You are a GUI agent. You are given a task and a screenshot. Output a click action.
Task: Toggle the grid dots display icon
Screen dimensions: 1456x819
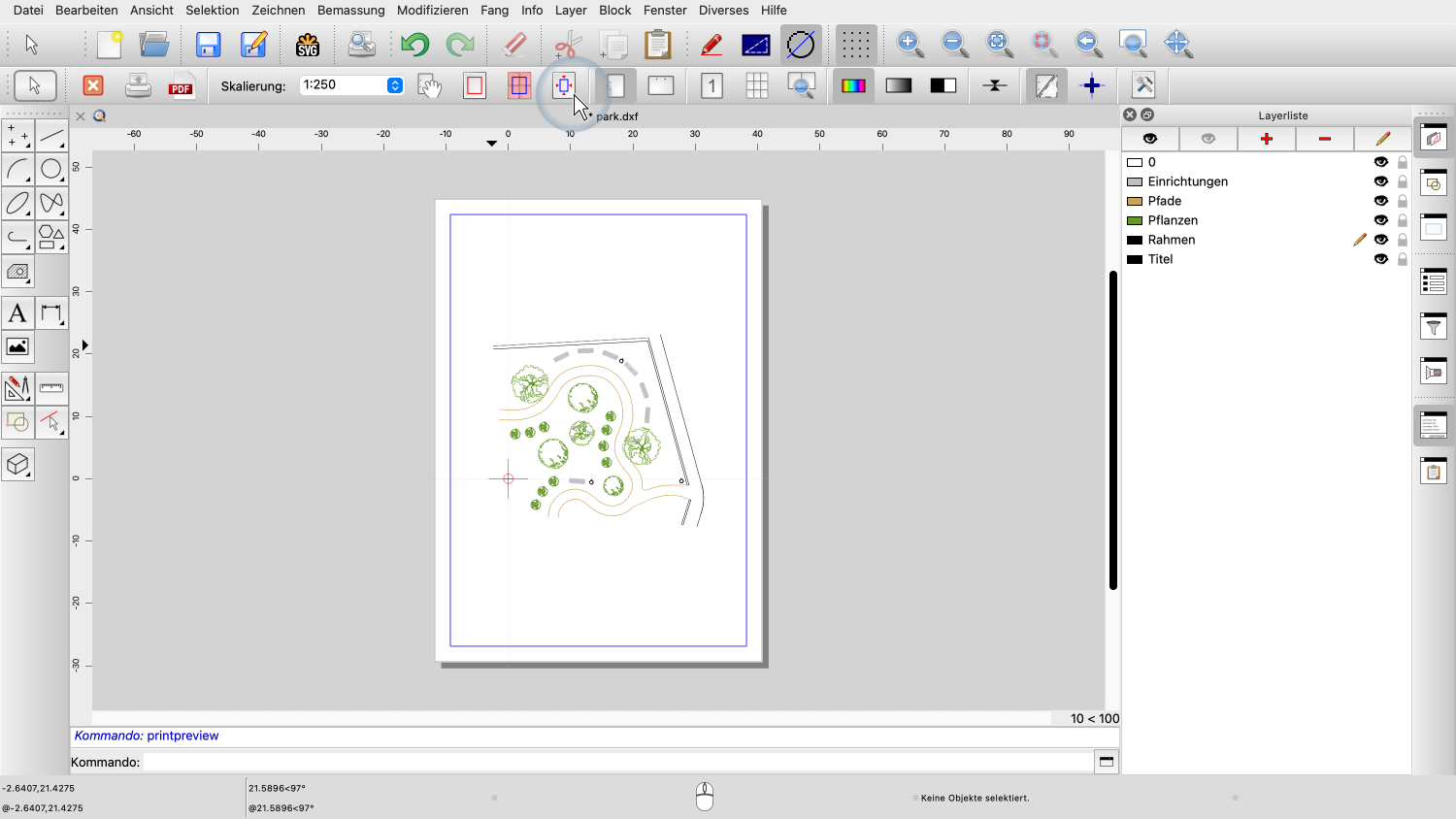(x=855, y=45)
